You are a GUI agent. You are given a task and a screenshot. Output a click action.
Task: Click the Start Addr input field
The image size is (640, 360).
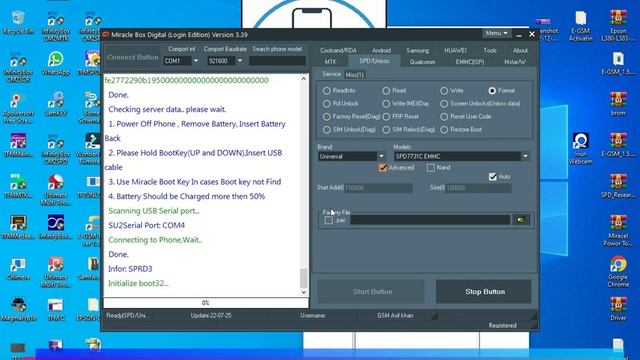(x=378, y=188)
